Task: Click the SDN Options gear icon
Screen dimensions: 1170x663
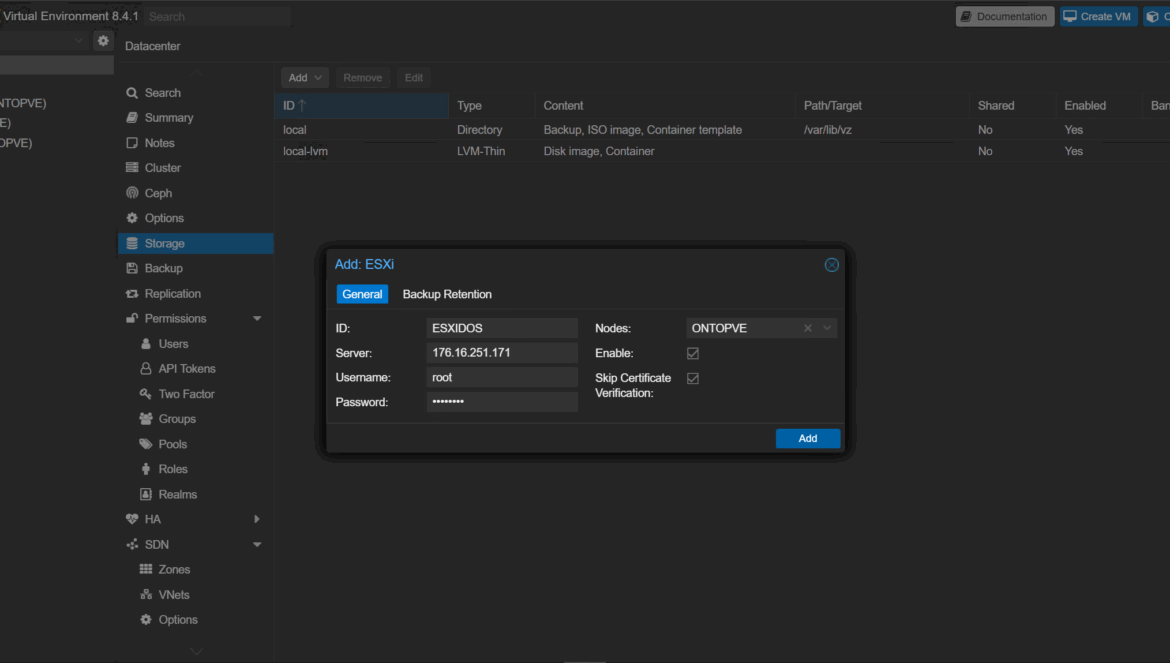Action: (146, 620)
